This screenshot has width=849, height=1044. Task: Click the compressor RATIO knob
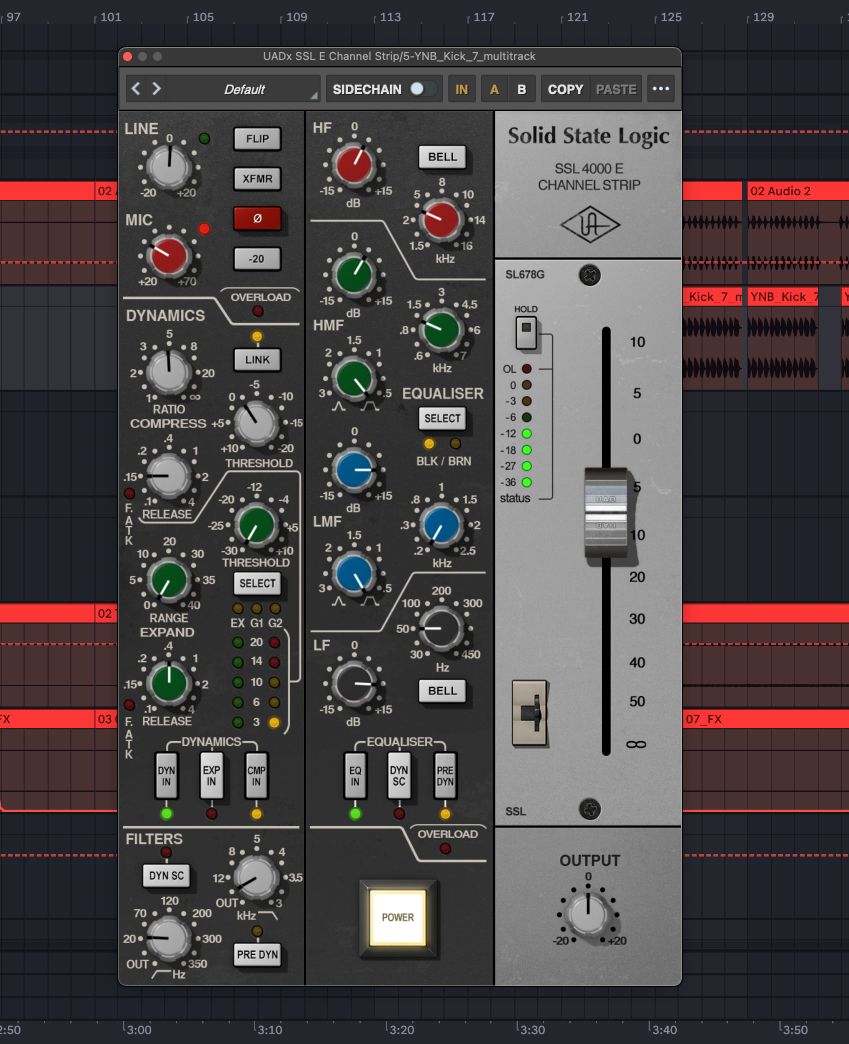pos(169,372)
